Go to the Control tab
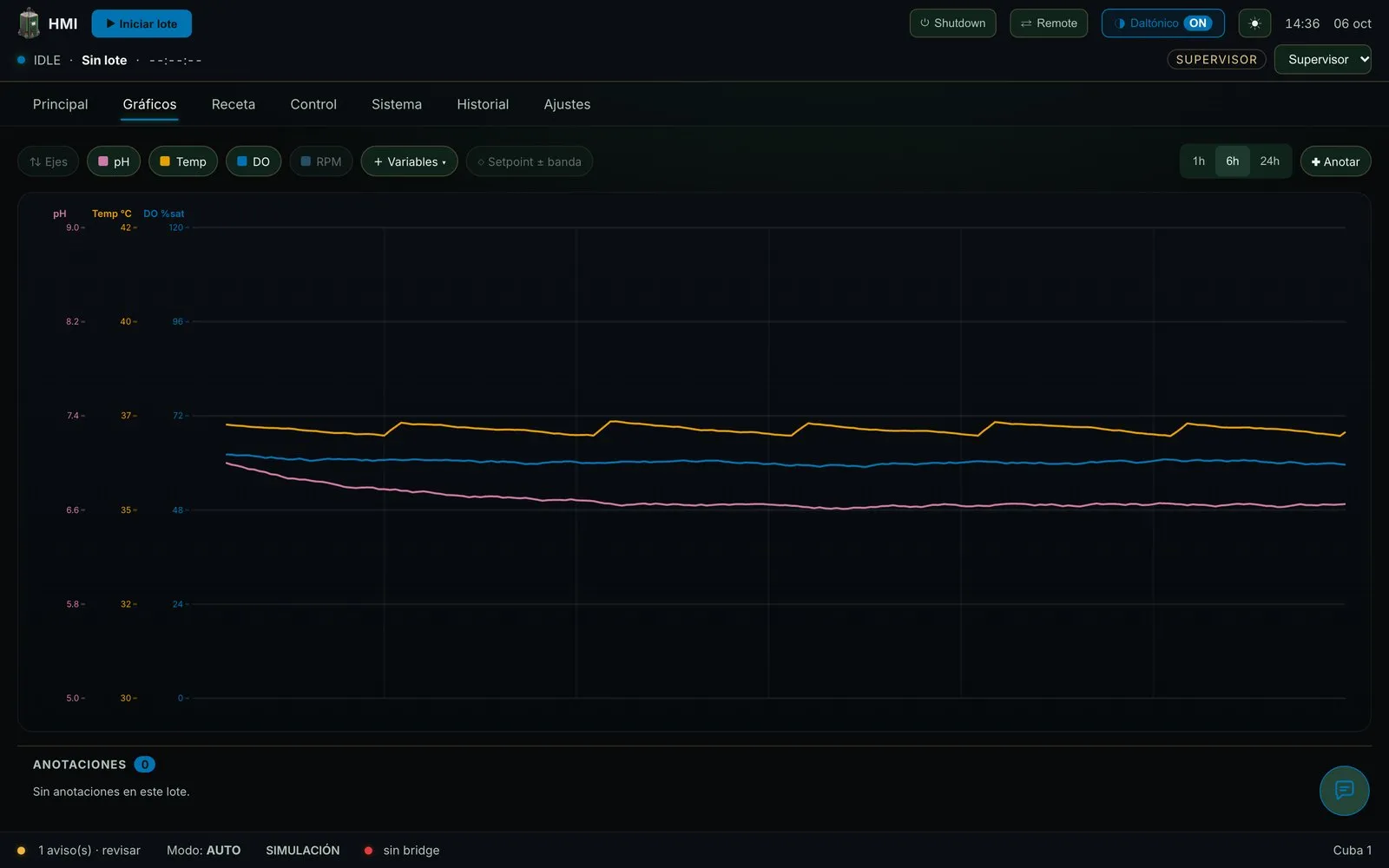 [x=313, y=104]
